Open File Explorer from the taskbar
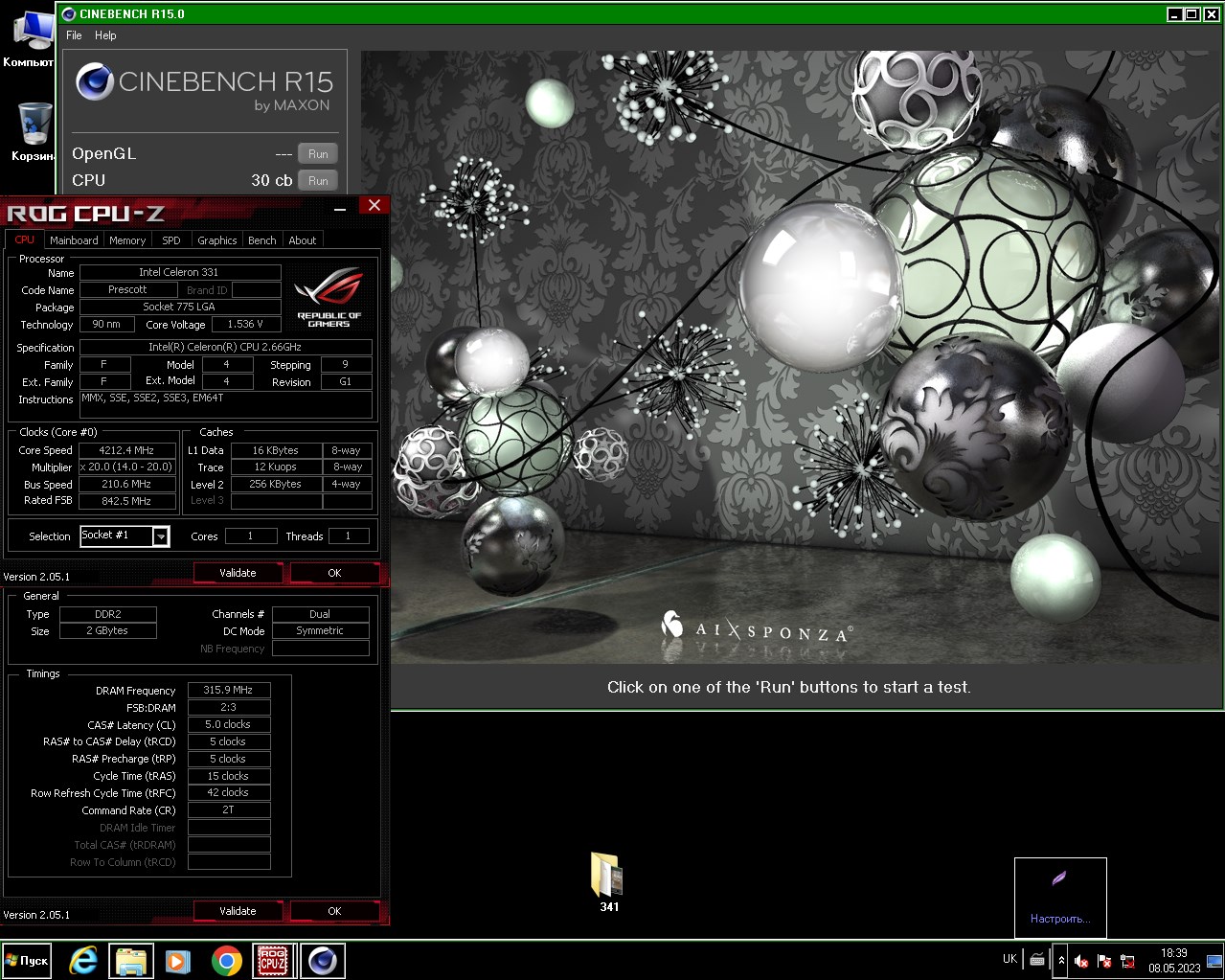The width and height of the screenshot is (1225, 980). 131,961
